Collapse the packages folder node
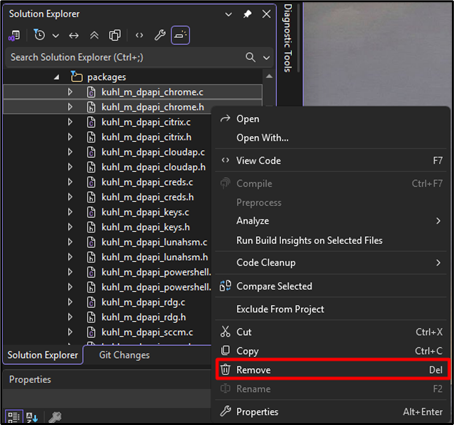The height and width of the screenshot is (425, 454). pos(57,77)
